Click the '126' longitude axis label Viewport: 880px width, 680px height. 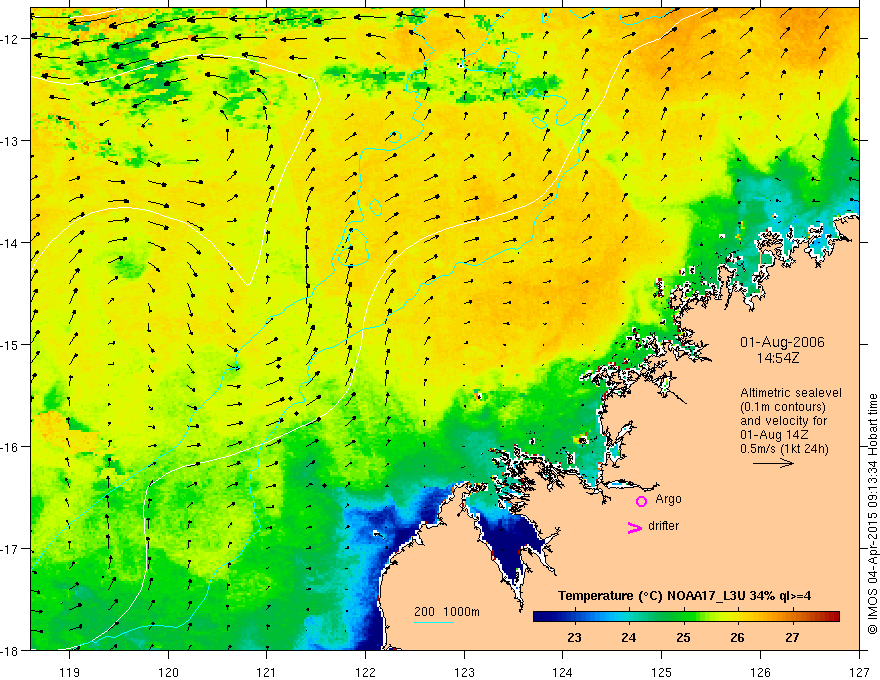tap(760, 672)
